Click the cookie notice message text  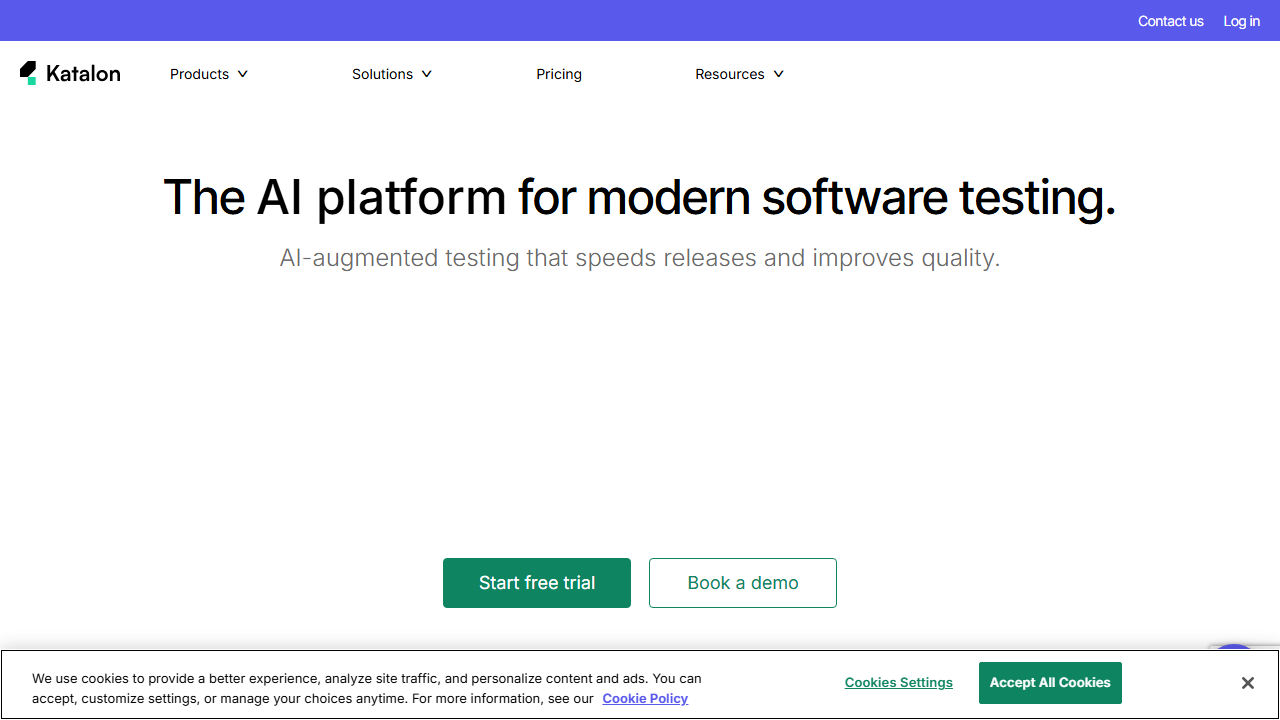(x=366, y=679)
